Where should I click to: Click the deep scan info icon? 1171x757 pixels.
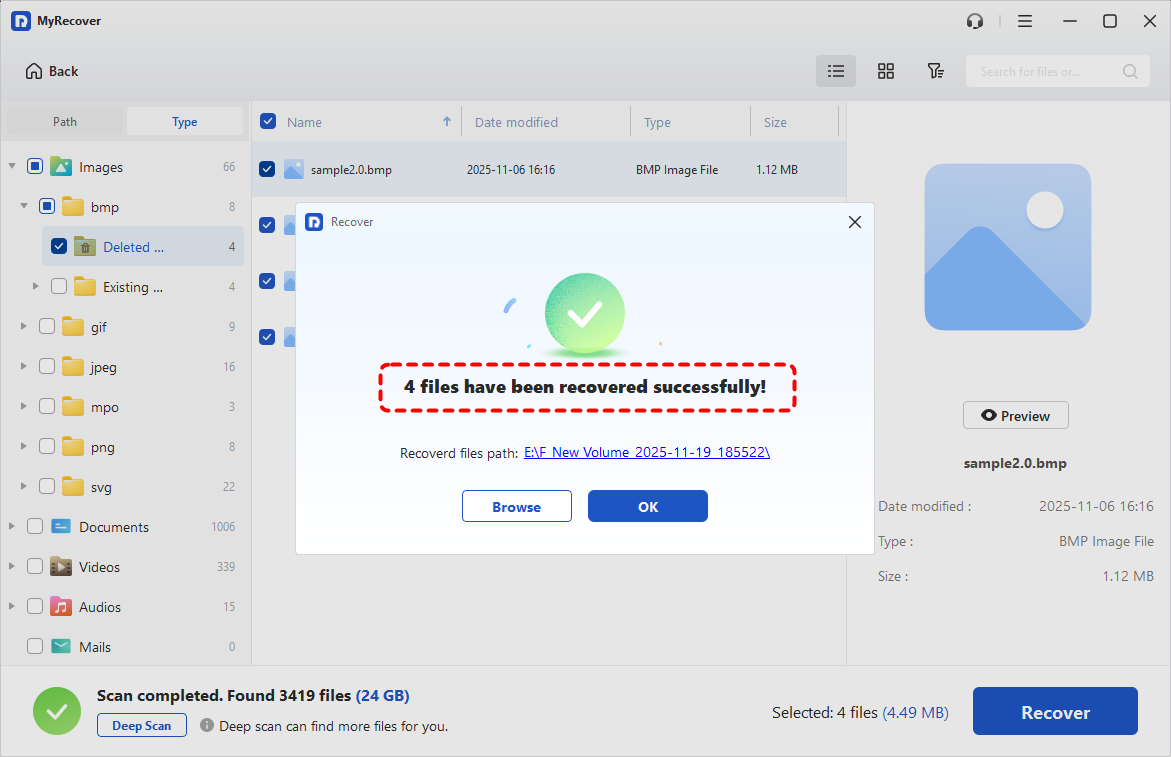pyautogui.click(x=207, y=726)
